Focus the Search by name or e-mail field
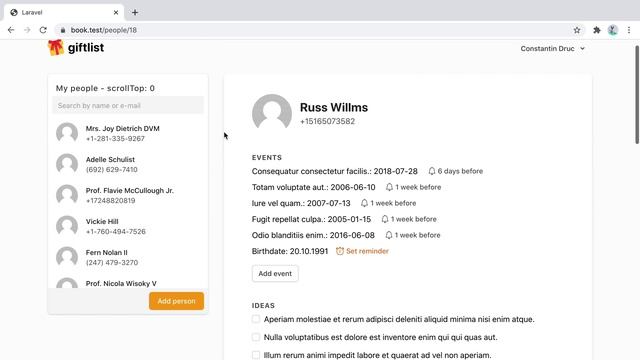This screenshot has height=360, width=640. (128, 105)
